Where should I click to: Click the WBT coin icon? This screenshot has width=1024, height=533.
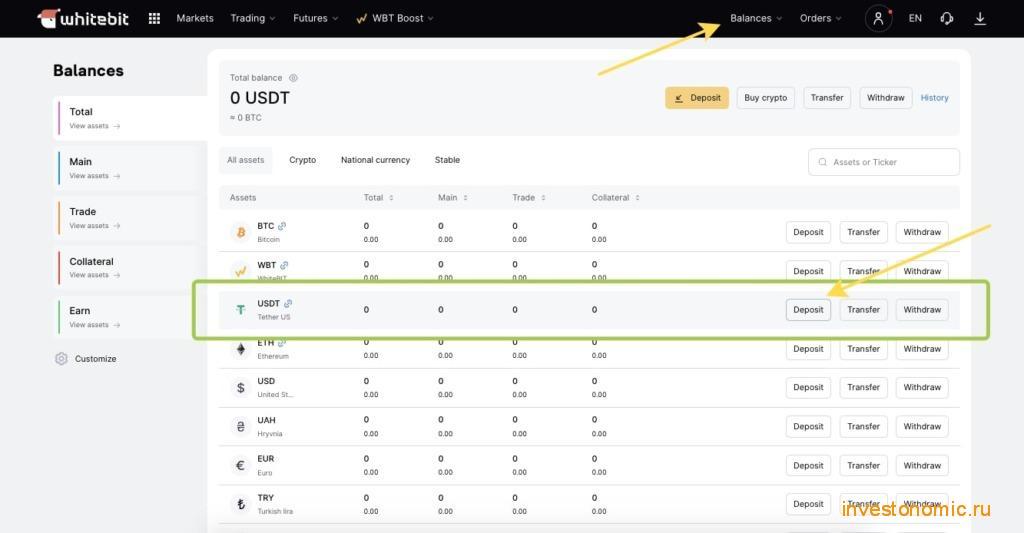point(241,270)
